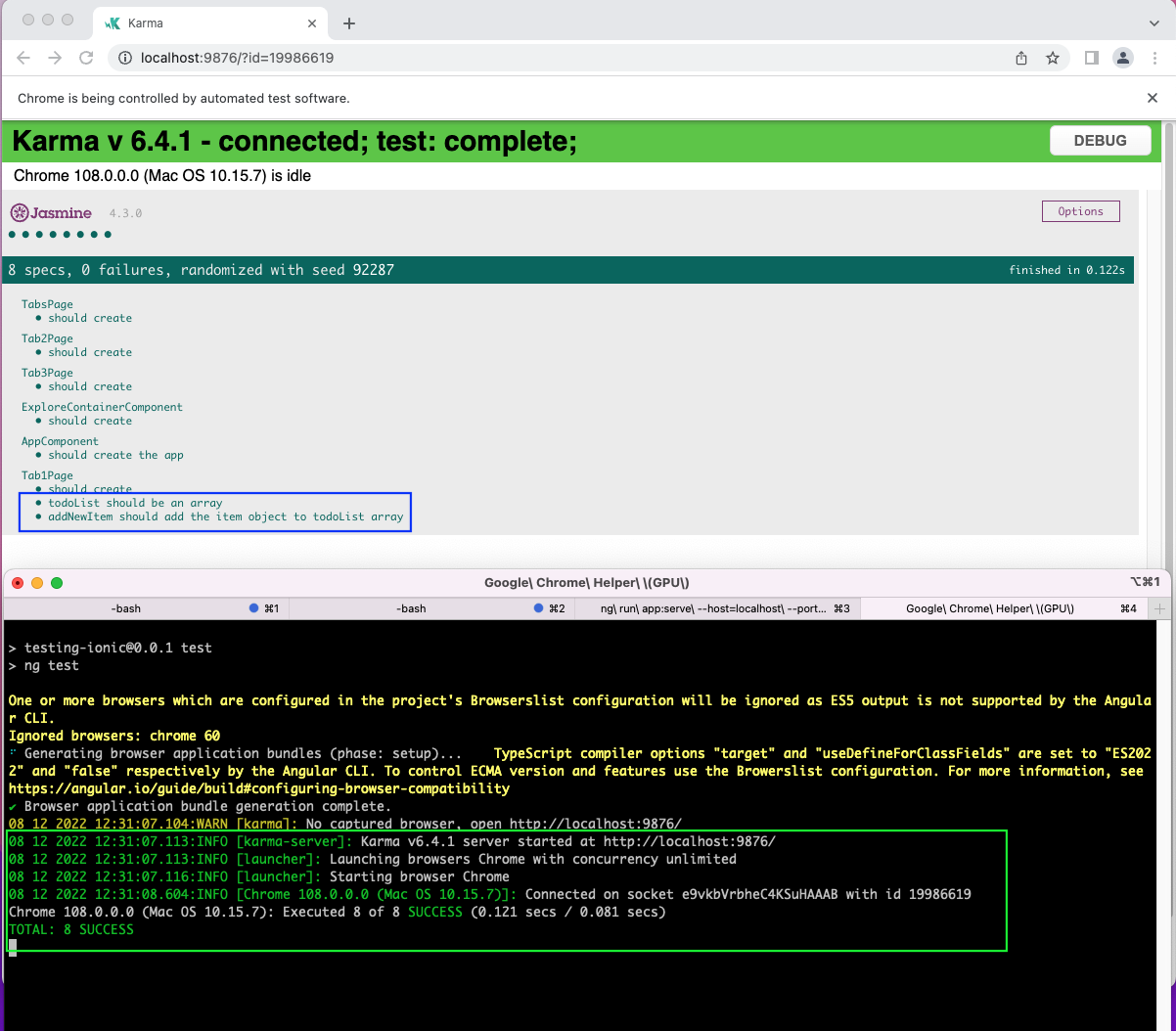Image resolution: width=1176 pixels, height=1031 pixels.
Task: Click the Jasmine logo
Action: (51, 212)
